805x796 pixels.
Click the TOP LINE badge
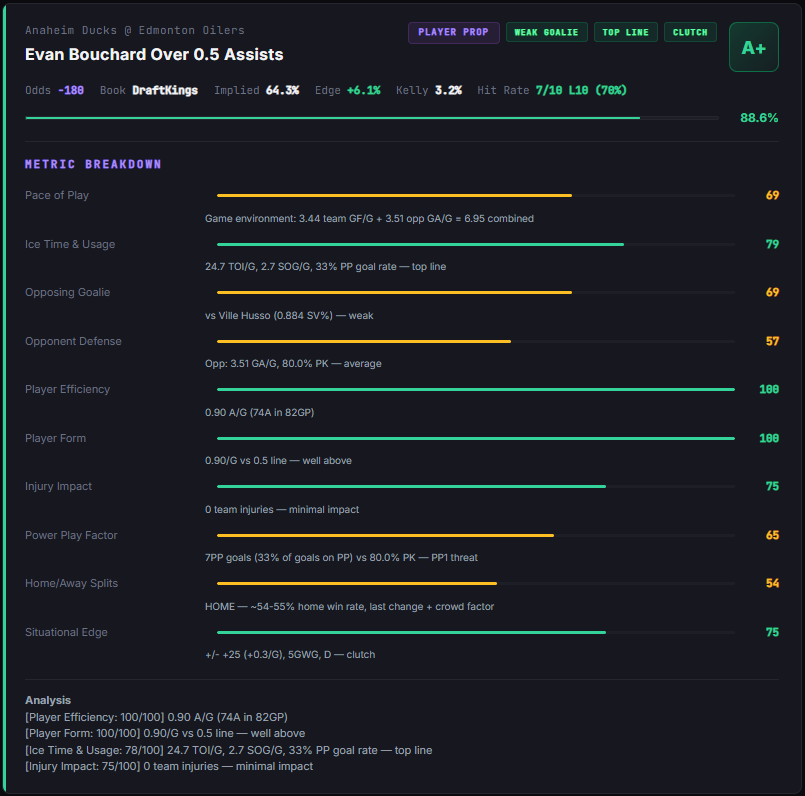pyautogui.click(x=625, y=32)
